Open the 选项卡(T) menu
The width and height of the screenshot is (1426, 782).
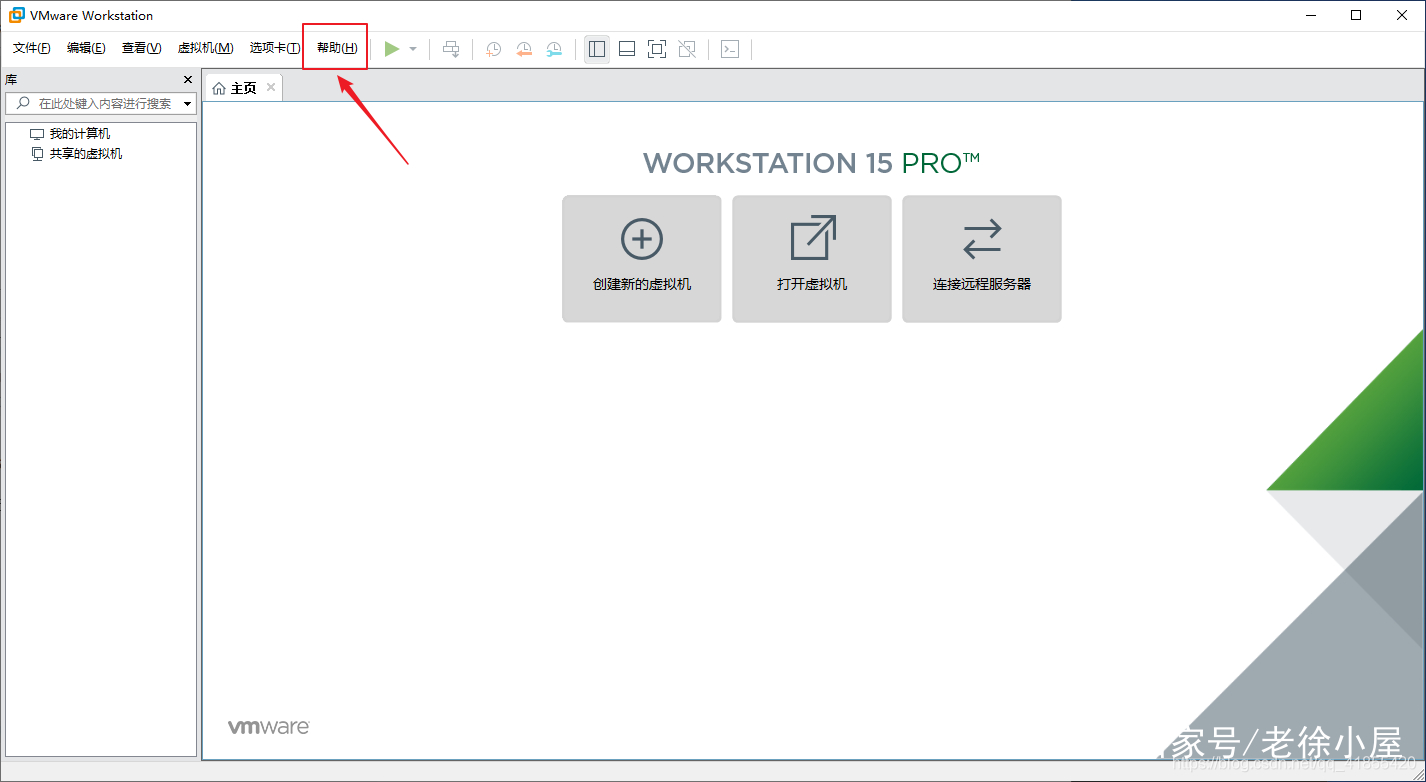[x=275, y=48]
